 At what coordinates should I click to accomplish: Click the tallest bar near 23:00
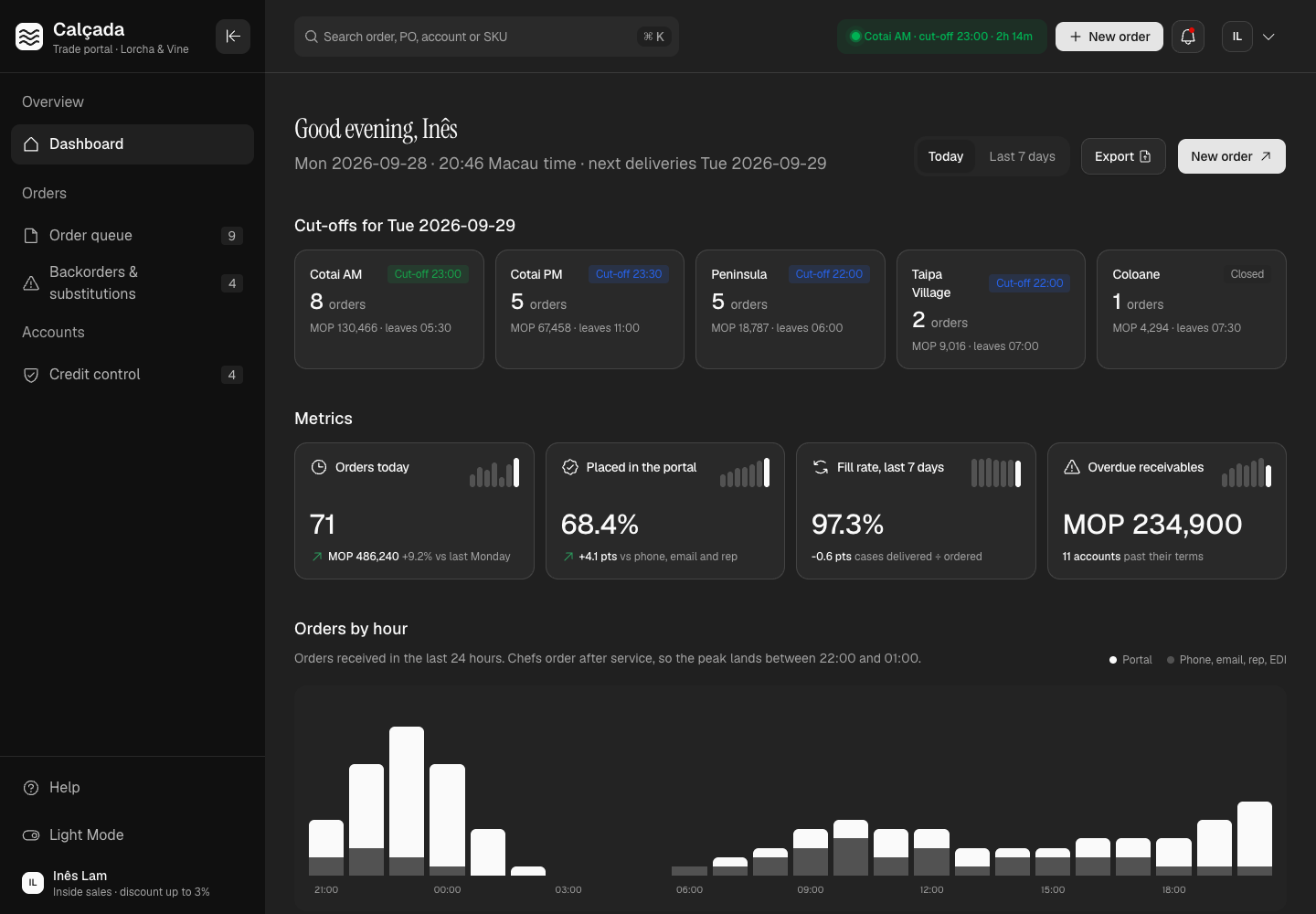[407, 801]
